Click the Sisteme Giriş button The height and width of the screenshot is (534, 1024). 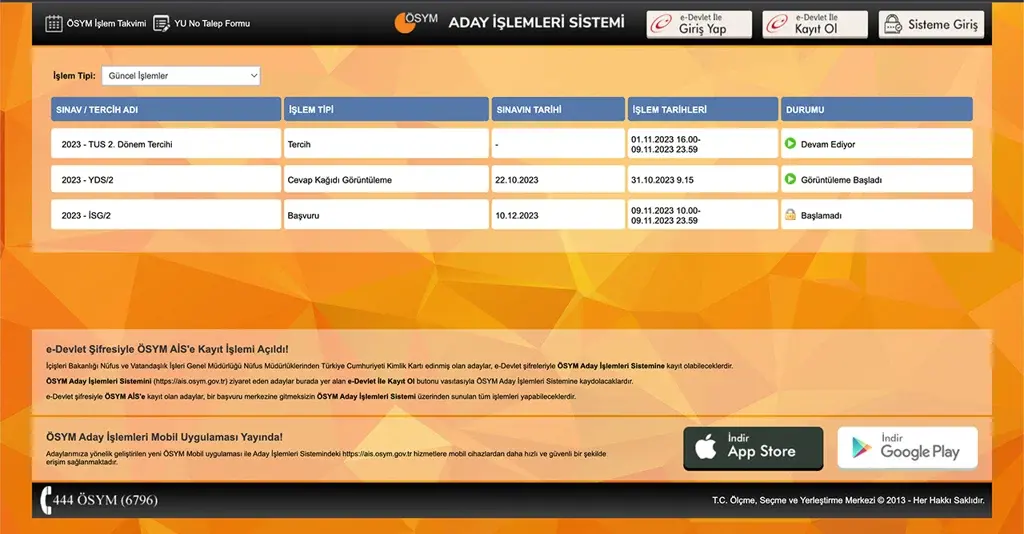pos(930,25)
